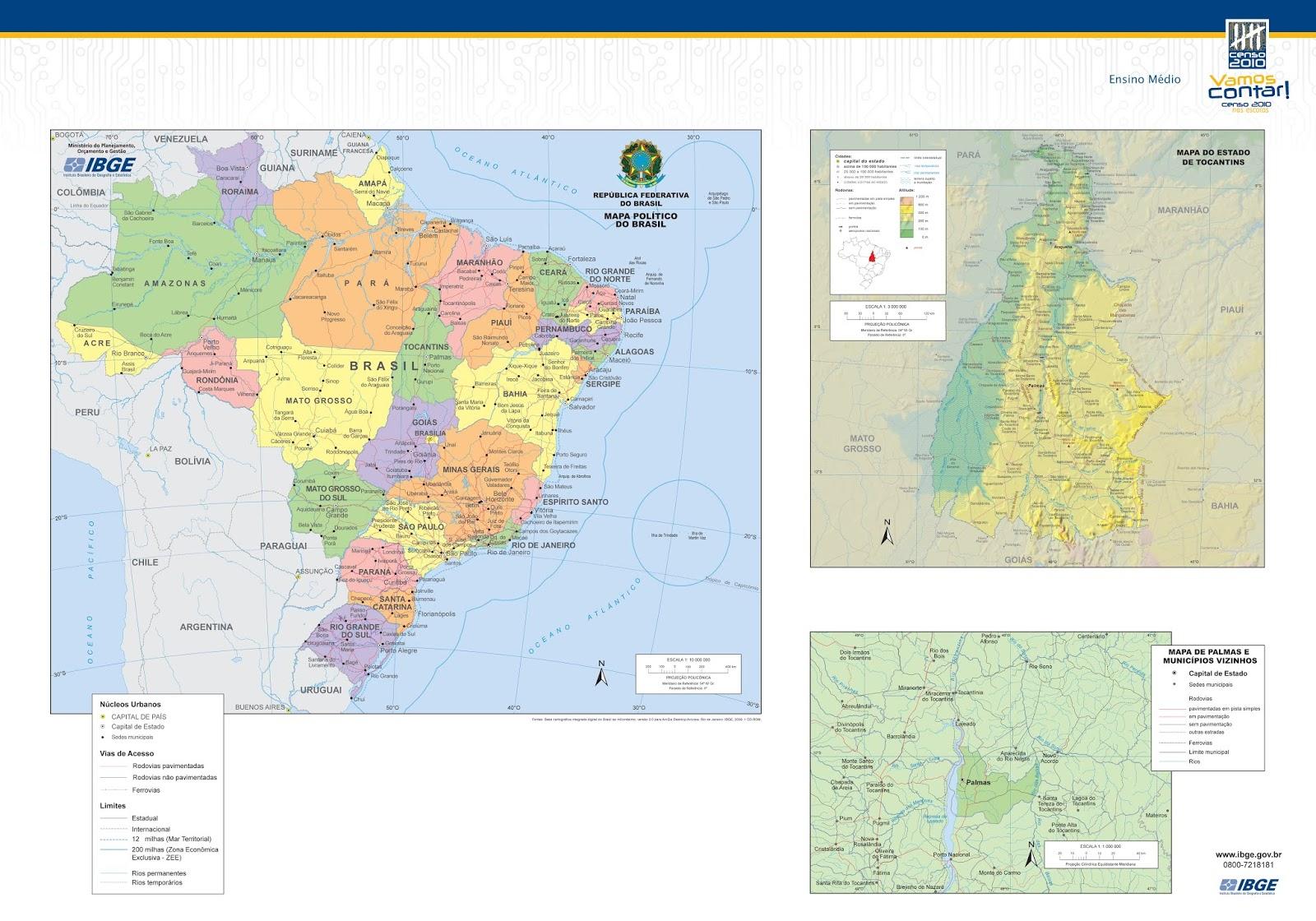Click the north arrow on the Tocantins state map
The height and width of the screenshot is (921, 1316).
(x=887, y=533)
